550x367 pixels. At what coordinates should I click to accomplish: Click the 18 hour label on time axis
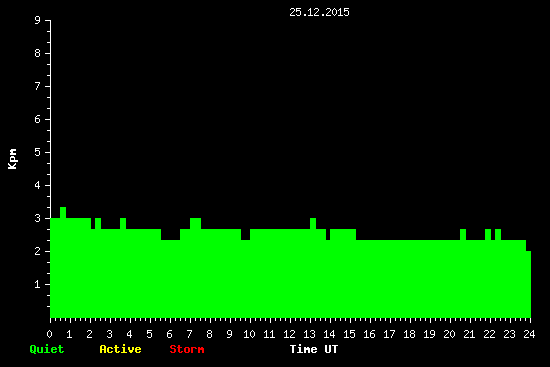pos(409,334)
